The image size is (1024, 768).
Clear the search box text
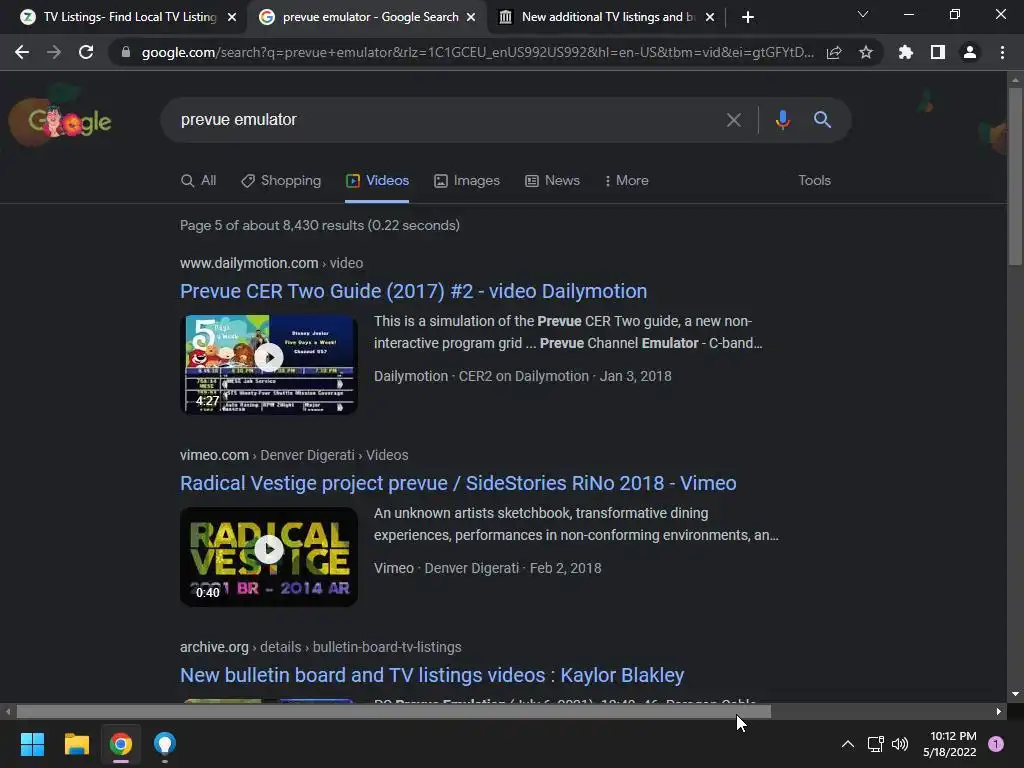click(733, 120)
